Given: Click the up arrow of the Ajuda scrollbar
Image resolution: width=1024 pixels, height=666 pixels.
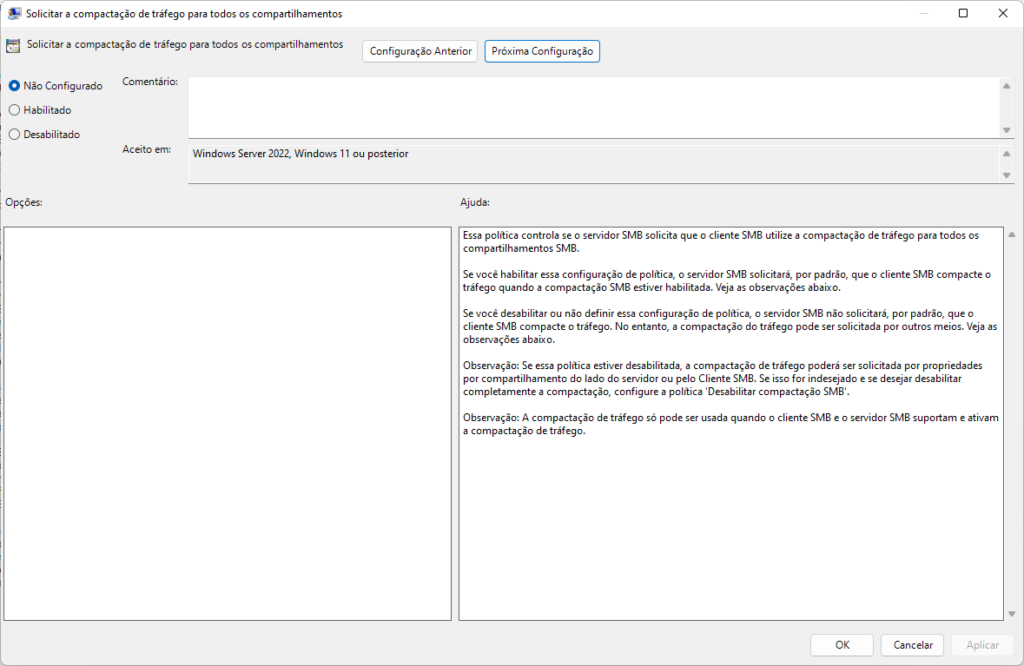Looking at the screenshot, I should (x=1012, y=235).
